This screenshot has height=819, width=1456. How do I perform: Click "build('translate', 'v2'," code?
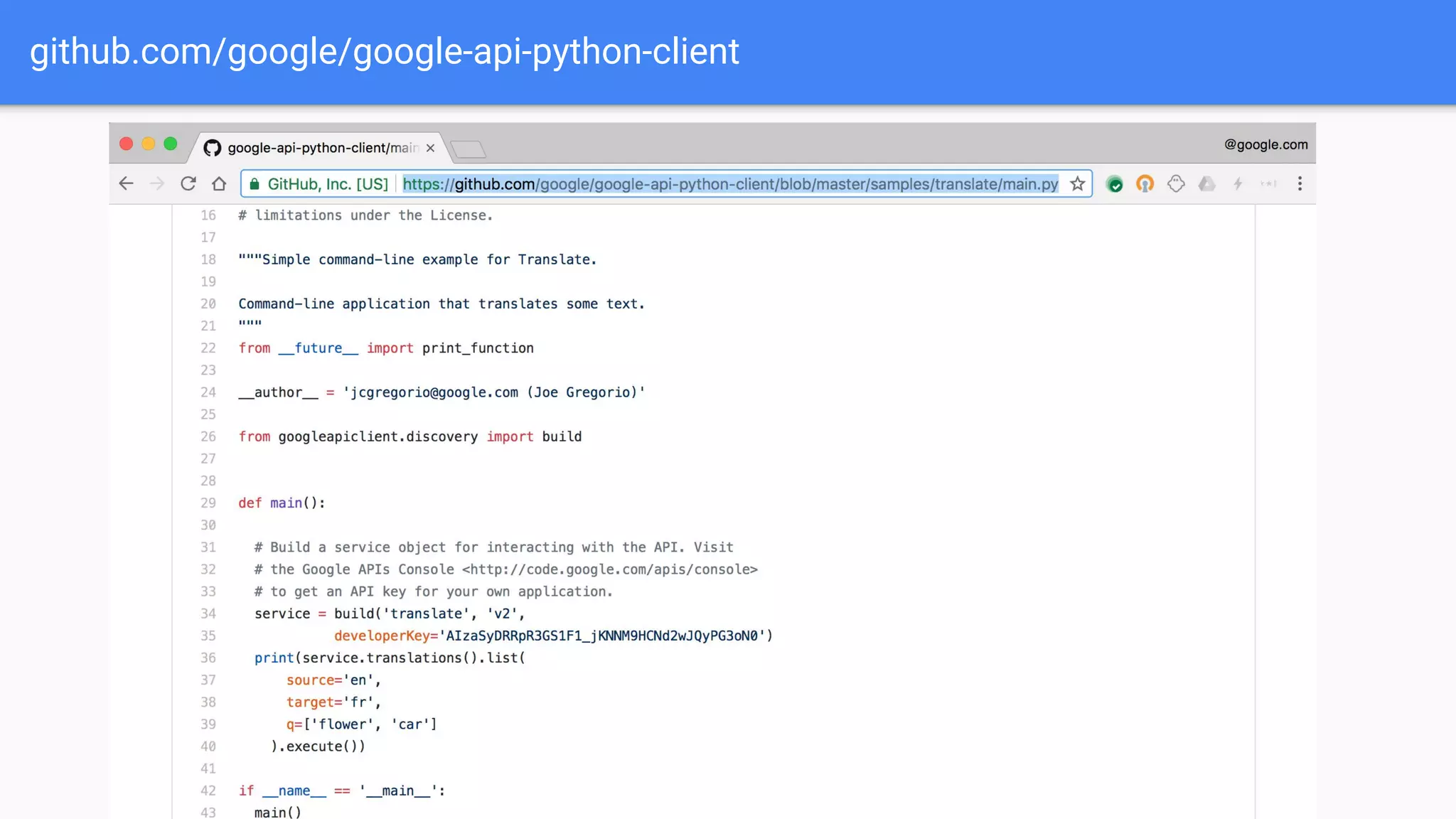click(x=429, y=614)
